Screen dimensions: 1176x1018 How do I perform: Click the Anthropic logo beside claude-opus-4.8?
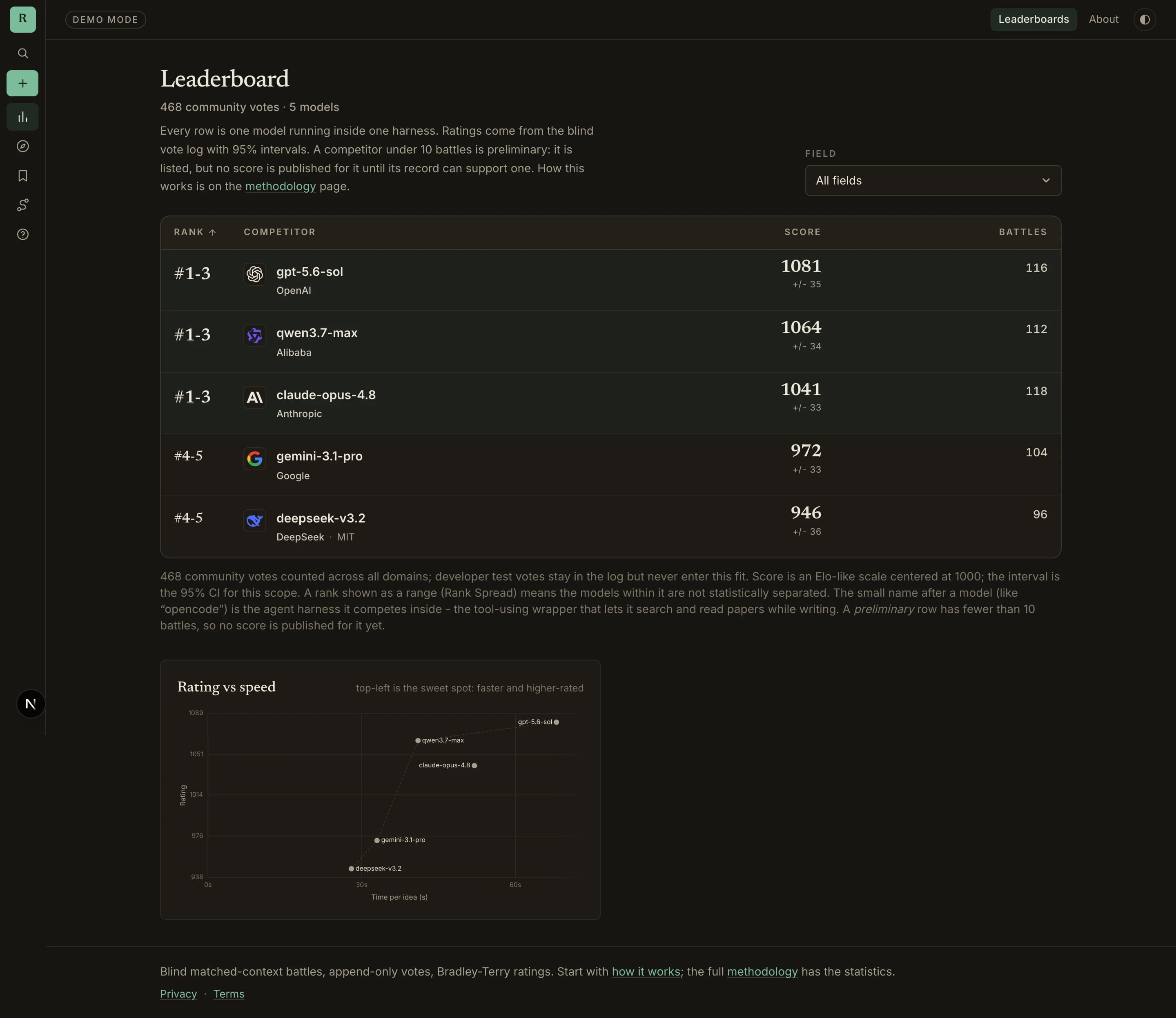(x=255, y=398)
